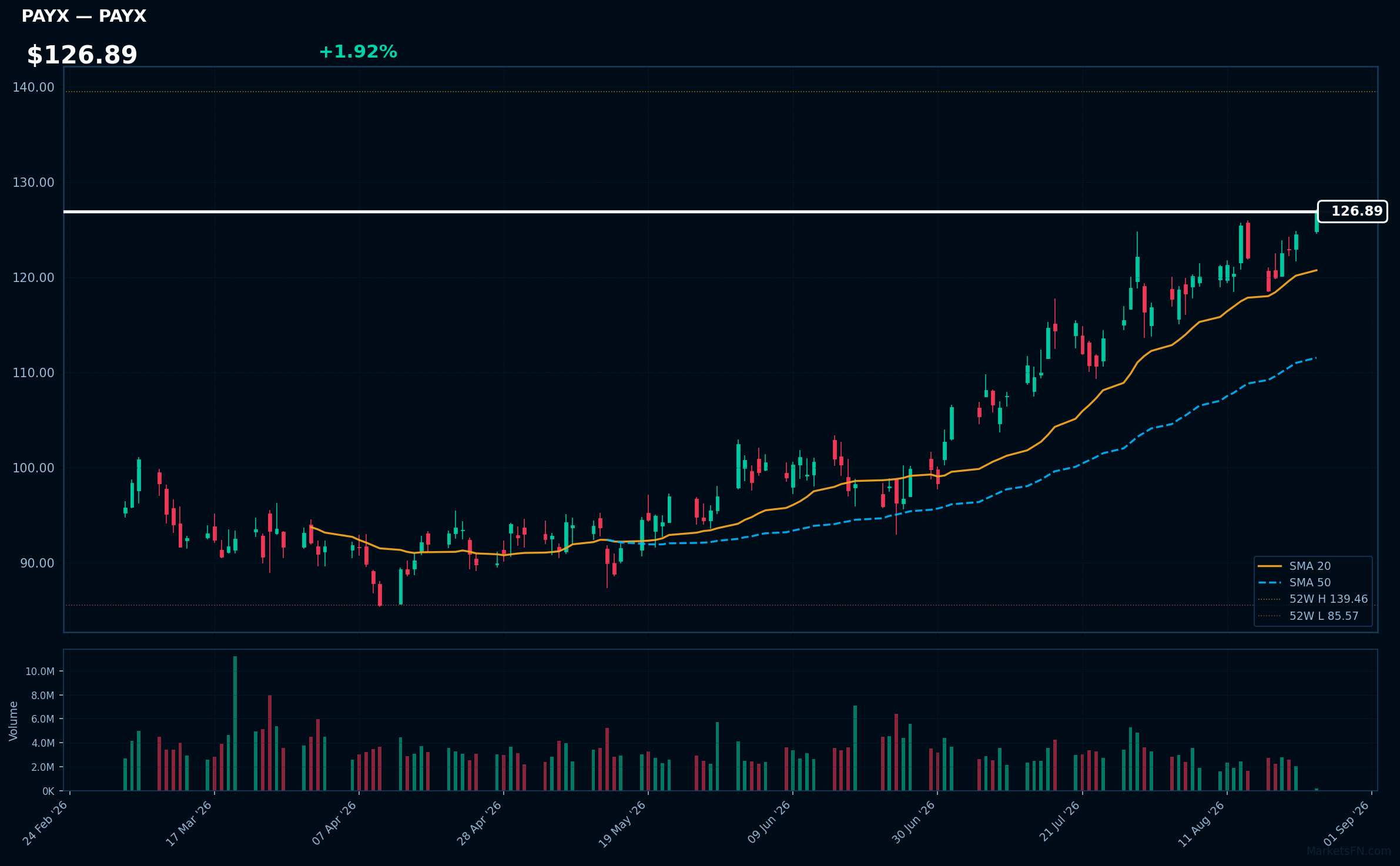Image resolution: width=1400 pixels, height=866 pixels.
Task: Click the 17 Mar '26 date label
Action: [189, 823]
